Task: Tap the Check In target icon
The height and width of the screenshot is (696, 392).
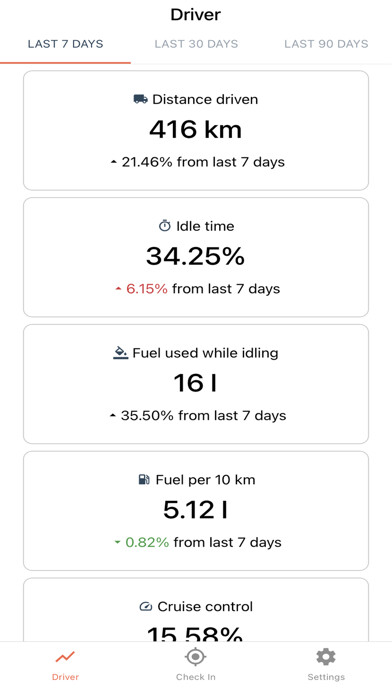Action: click(195, 656)
